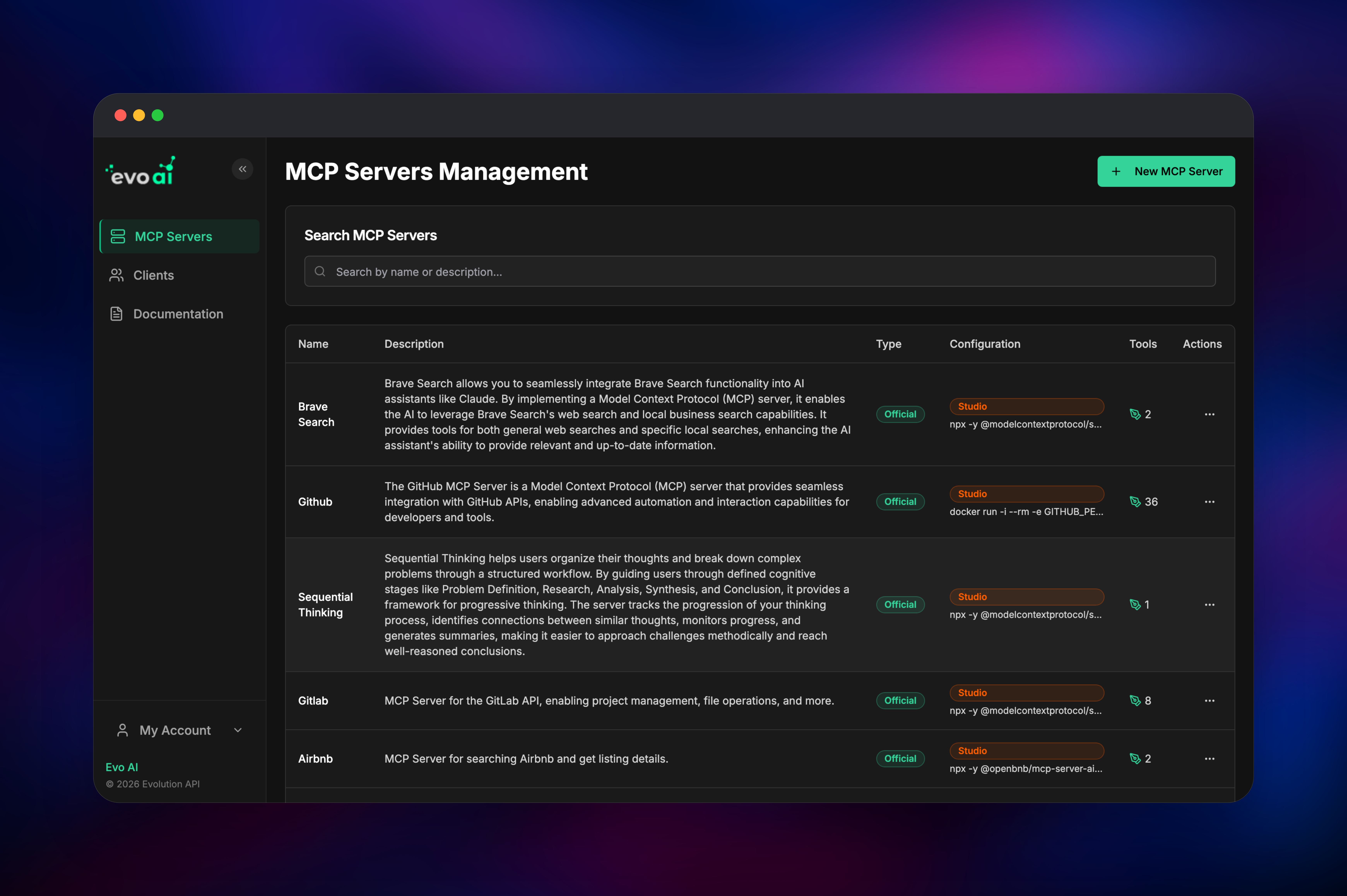Click the Evo AI footer link
The height and width of the screenshot is (896, 1347).
pyautogui.click(x=122, y=767)
